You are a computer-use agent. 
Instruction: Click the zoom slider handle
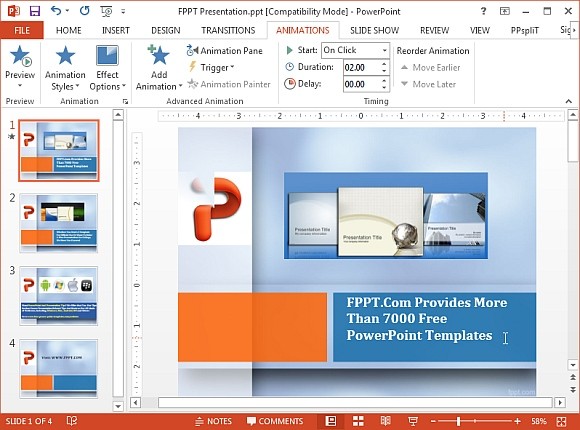tap(458, 421)
